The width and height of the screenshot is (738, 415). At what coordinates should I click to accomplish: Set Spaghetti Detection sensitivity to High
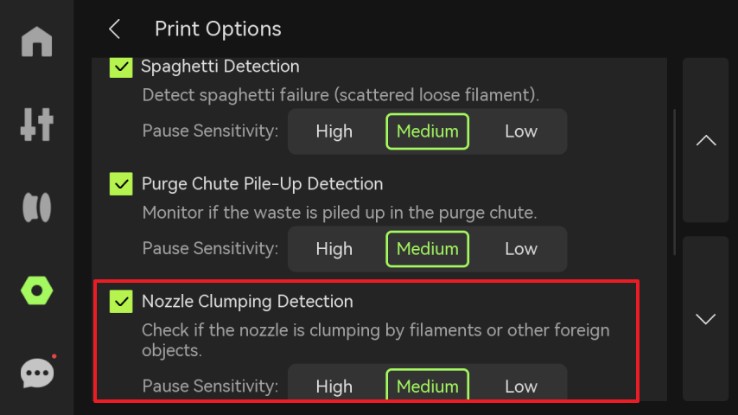pyautogui.click(x=334, y=131)
